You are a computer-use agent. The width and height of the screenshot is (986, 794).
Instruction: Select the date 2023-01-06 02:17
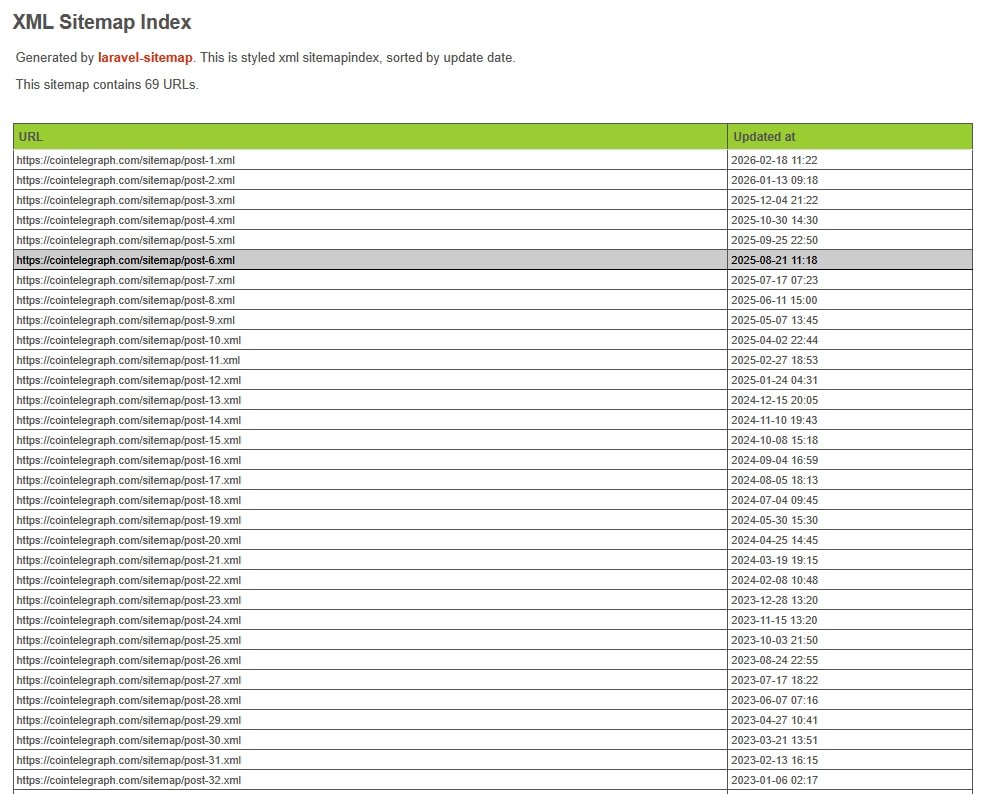pos(774,780)
